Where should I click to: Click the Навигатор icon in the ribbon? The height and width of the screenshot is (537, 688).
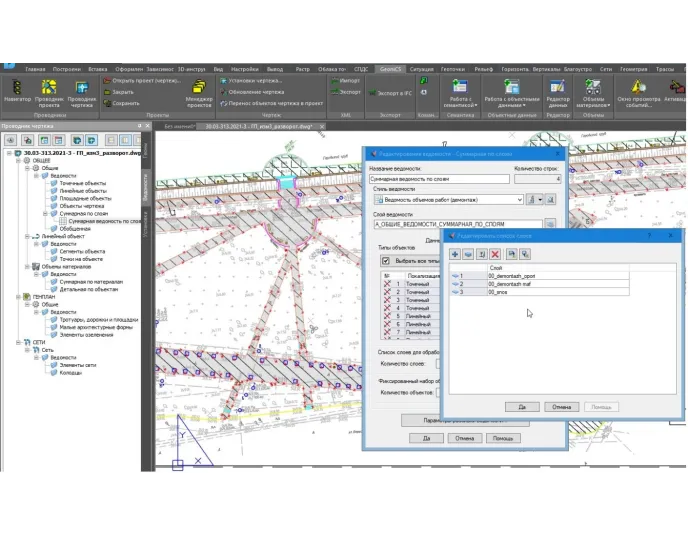tap(17, 88)
